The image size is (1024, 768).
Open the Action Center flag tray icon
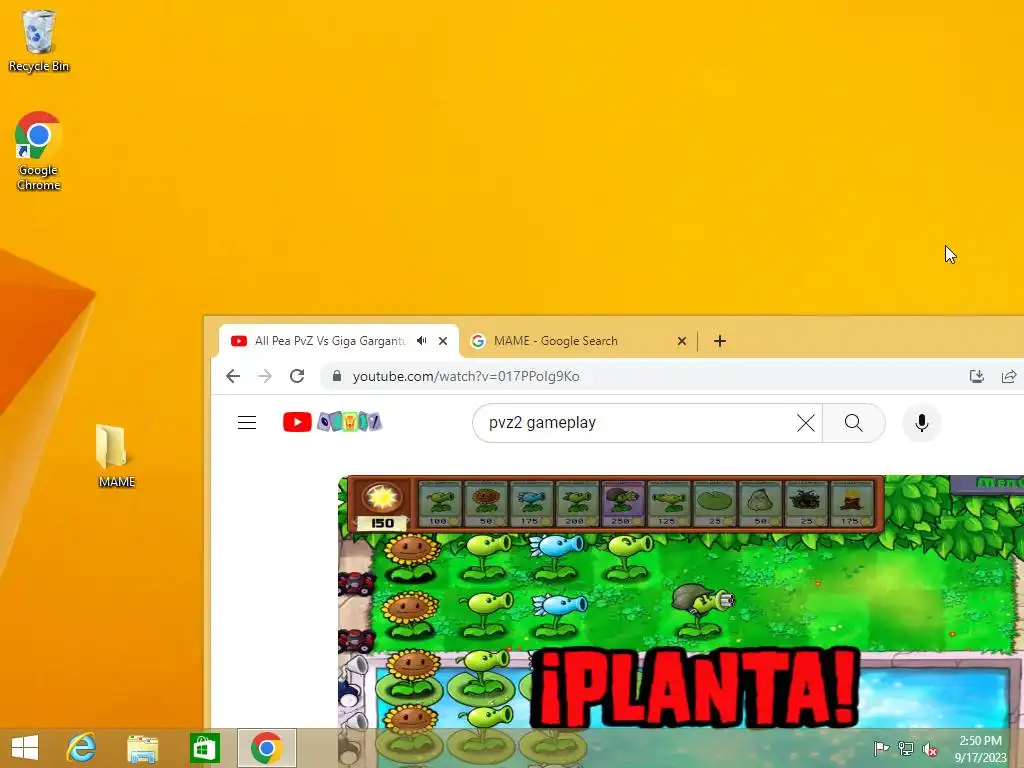tap(881, 748)
